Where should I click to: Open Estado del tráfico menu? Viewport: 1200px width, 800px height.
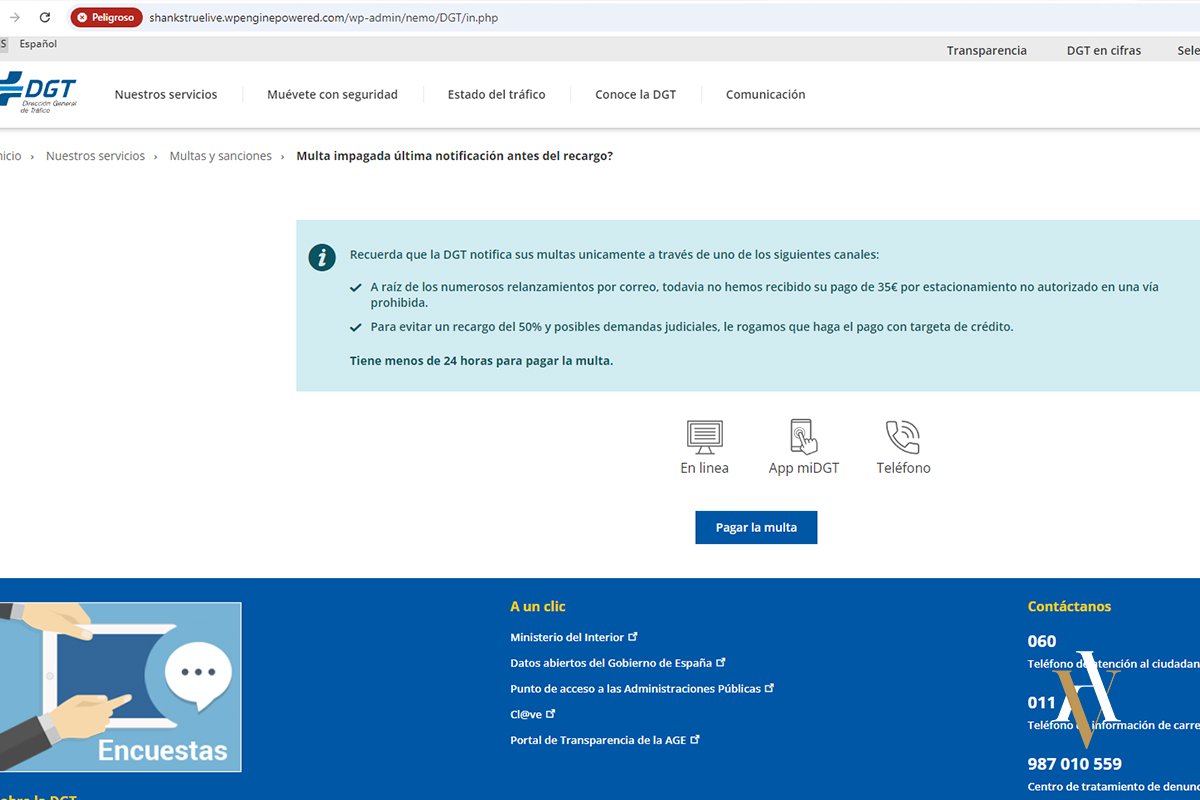(x=496, y=94)
